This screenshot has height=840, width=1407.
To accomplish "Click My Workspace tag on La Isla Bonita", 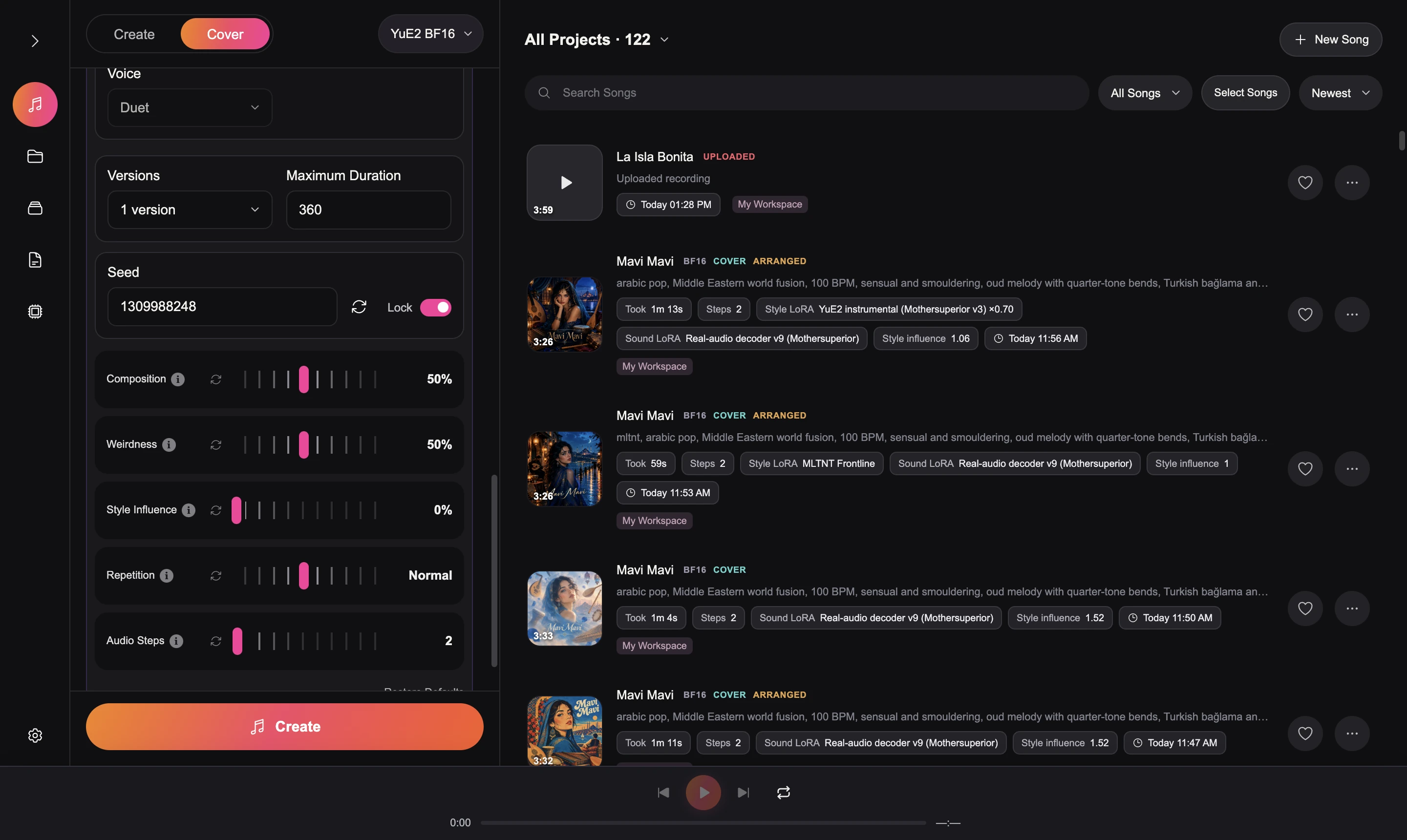I will click(x=769, y=204).
